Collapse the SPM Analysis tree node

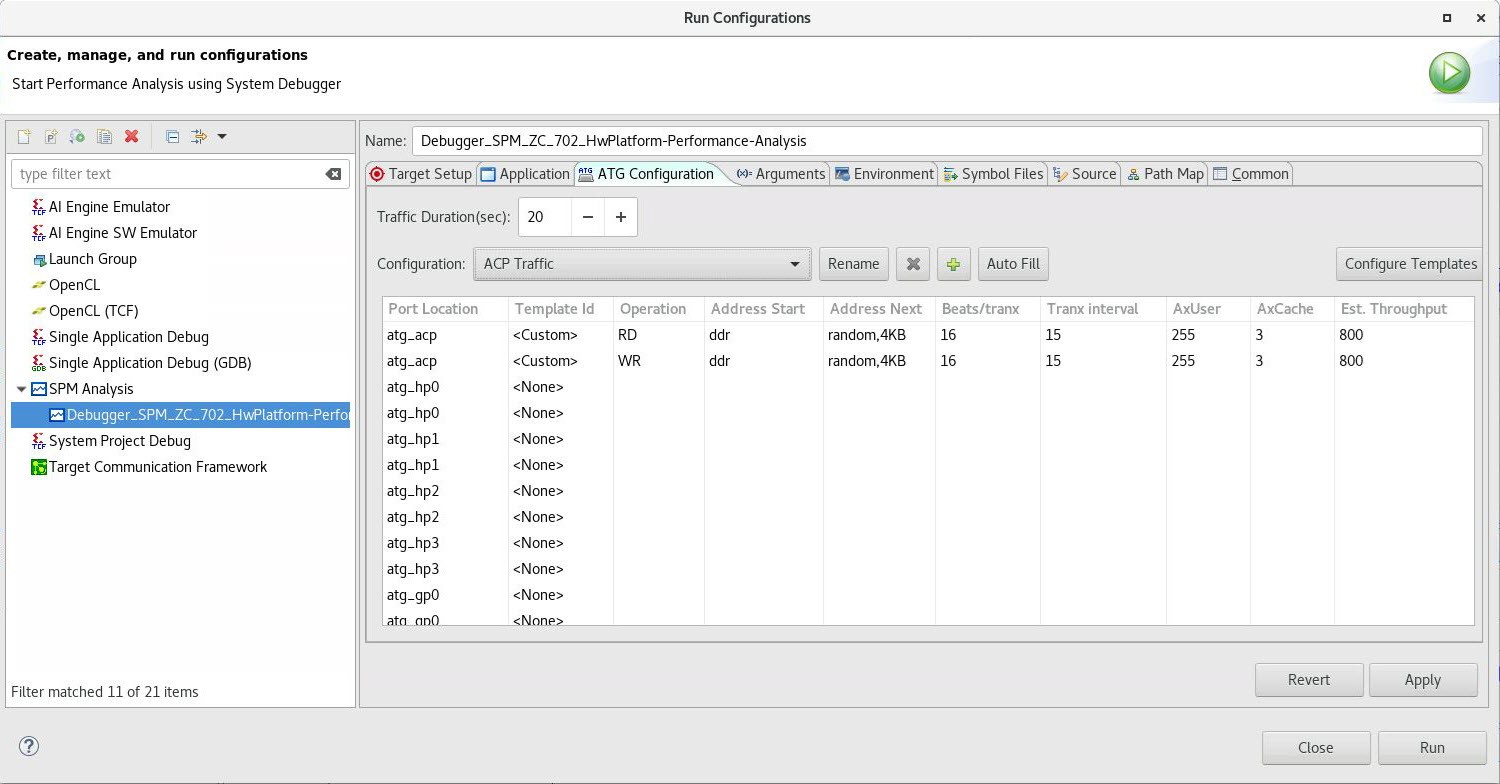tap(22, 389)
